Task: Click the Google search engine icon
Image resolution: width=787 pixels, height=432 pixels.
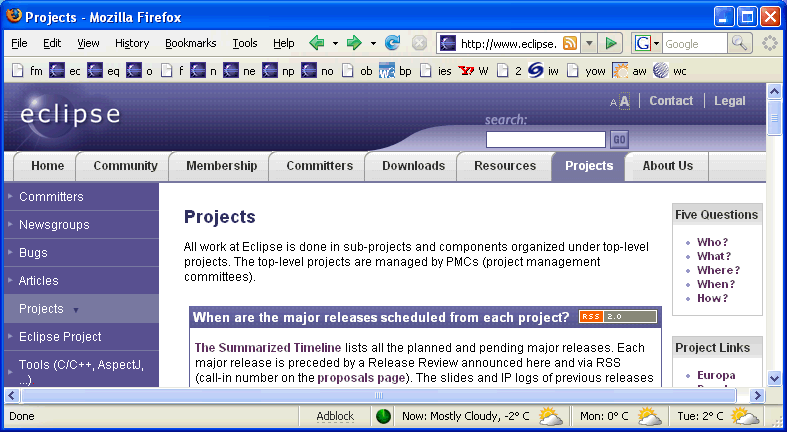Action: pos(642,44)
